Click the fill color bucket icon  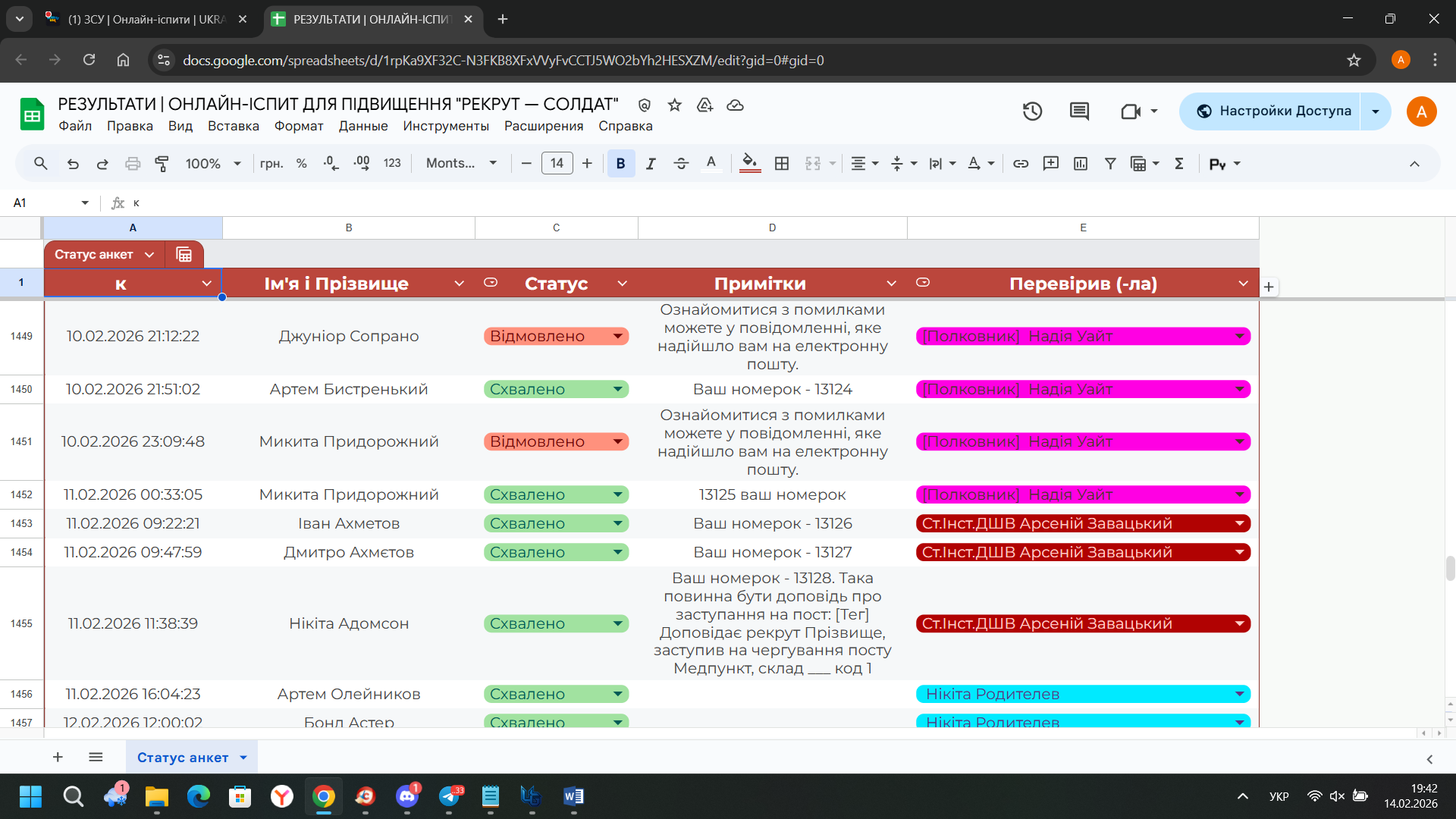(x=749, y=163)
